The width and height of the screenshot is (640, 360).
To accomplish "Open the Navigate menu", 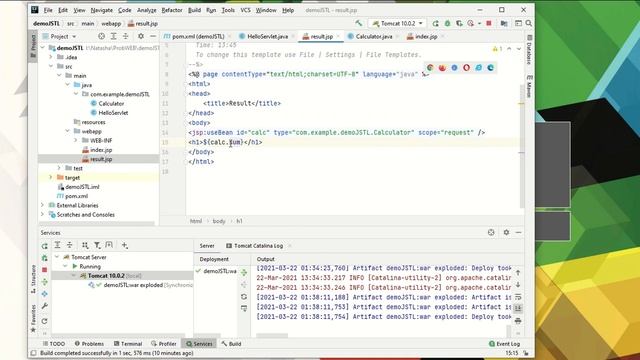I will [x=102, y=10].
